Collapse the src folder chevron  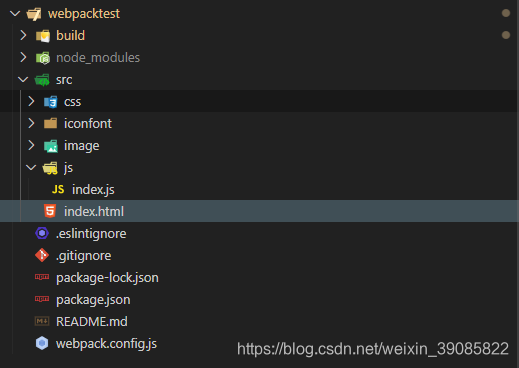(x=23, y=79)
